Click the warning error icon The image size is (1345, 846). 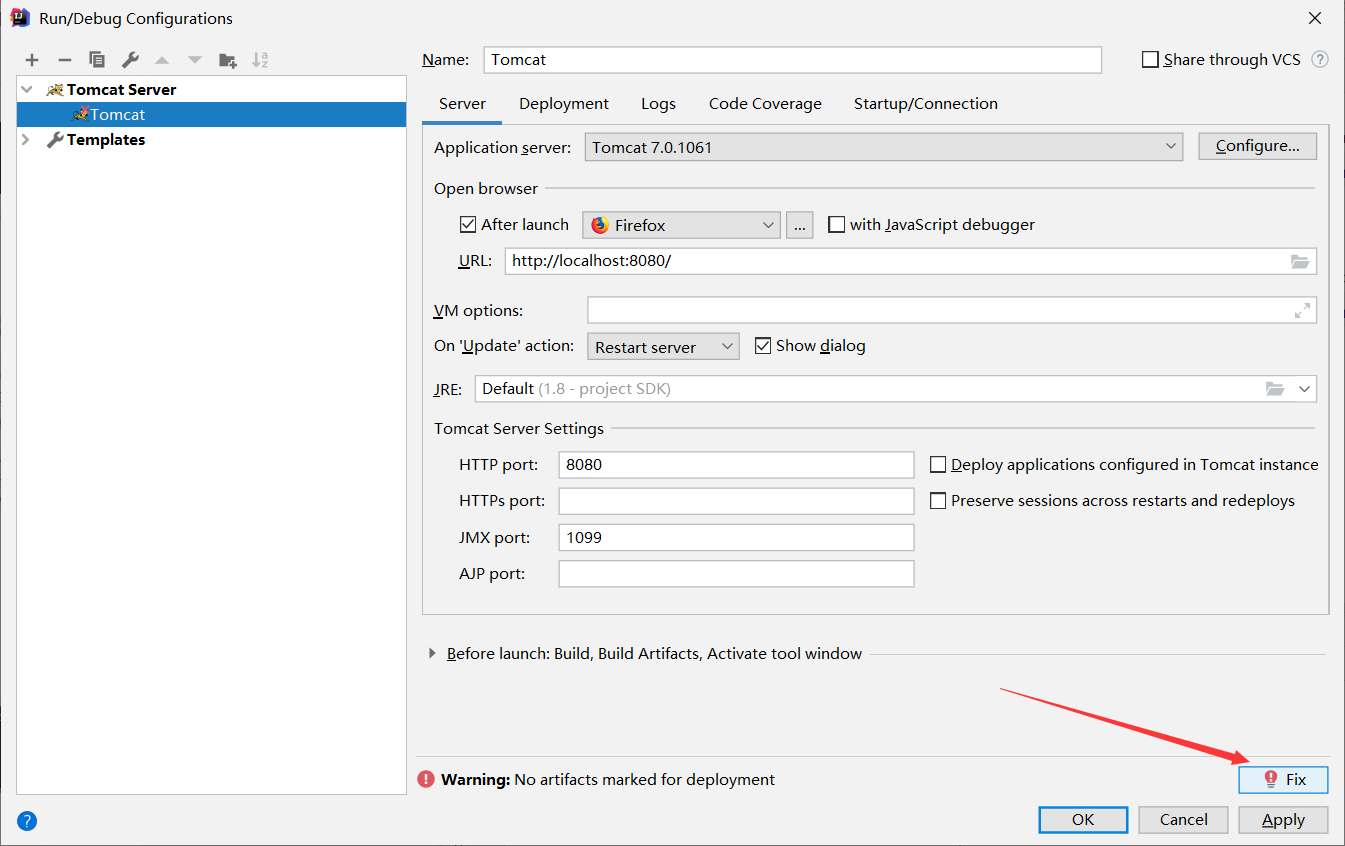427,779
